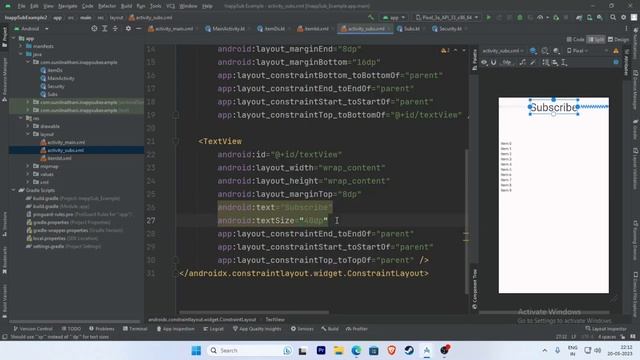
Task: Switch editor to Split view
Action: click(x=596, y=40)
